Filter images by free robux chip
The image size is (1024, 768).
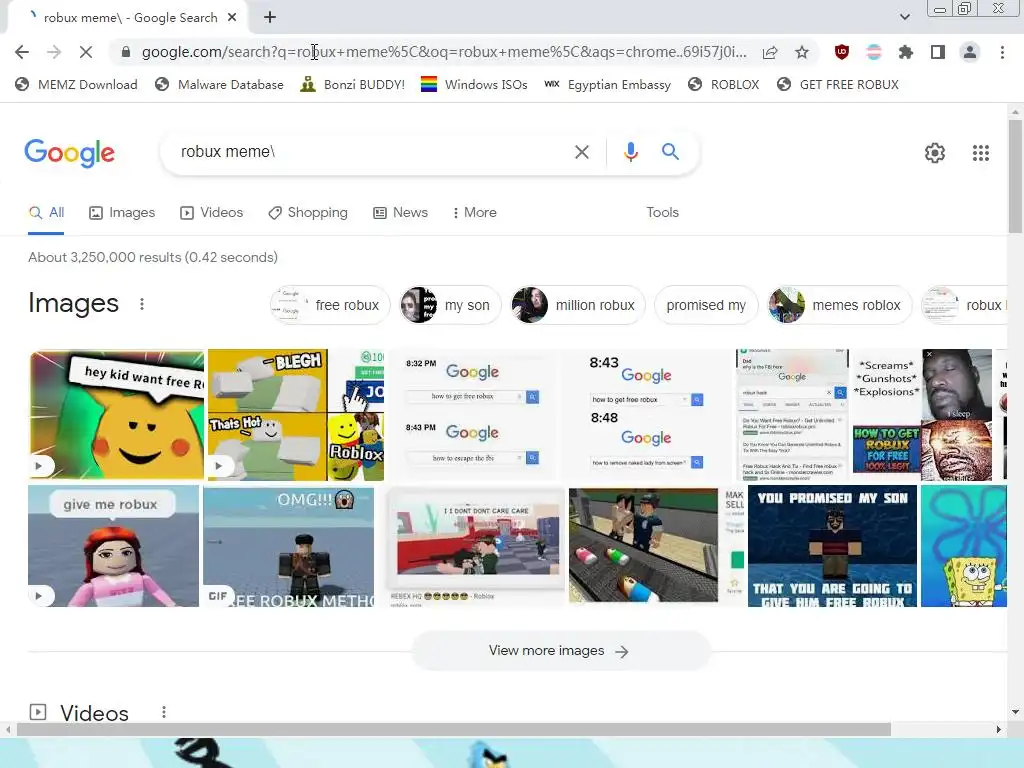point(330,305)
